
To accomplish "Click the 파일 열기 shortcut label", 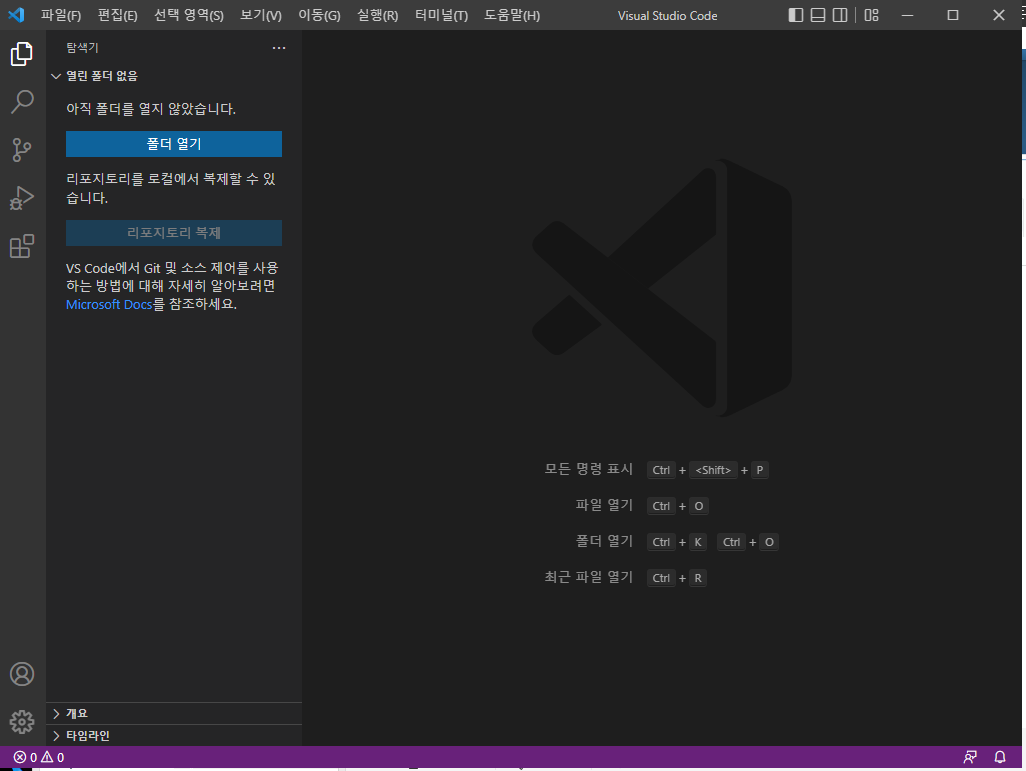I will (605, 505).
